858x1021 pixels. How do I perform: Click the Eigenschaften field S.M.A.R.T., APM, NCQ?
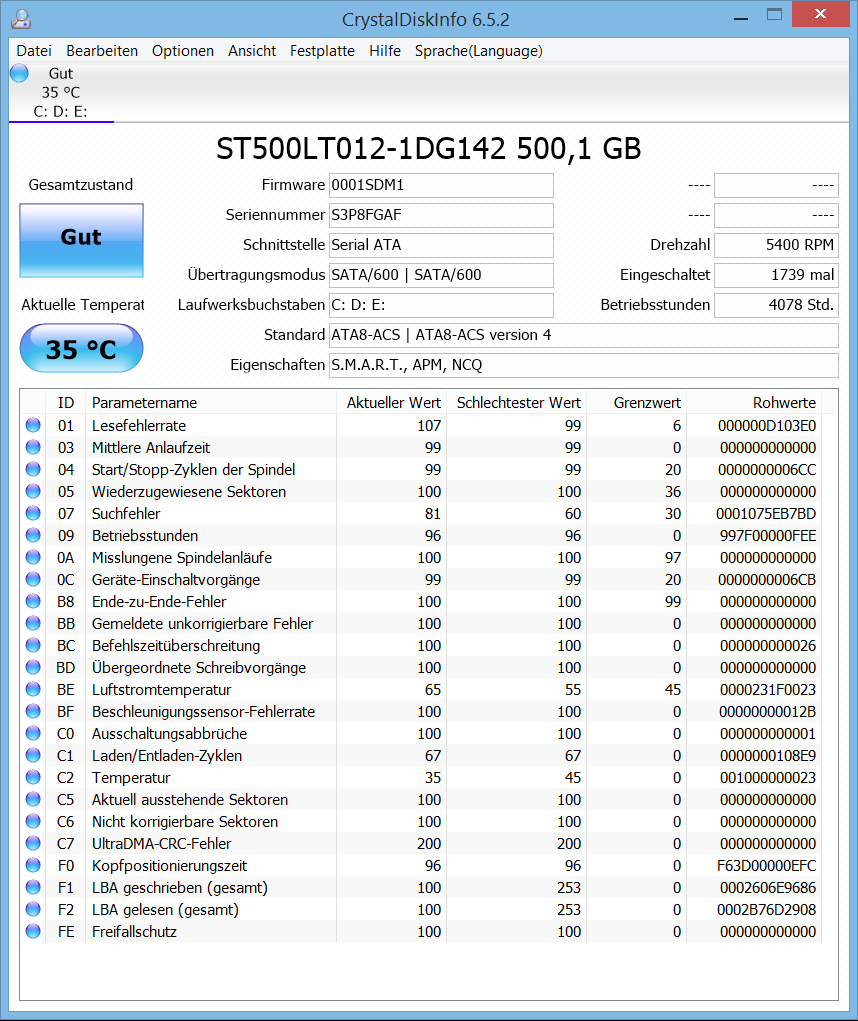(584, 365)
